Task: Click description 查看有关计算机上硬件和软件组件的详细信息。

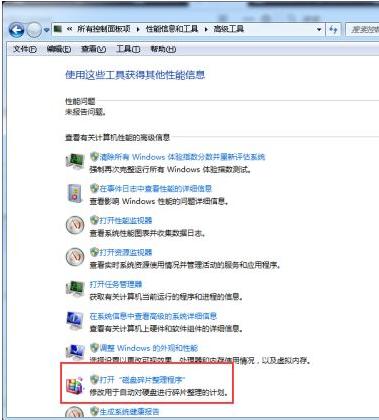Action: pos(166,329)
